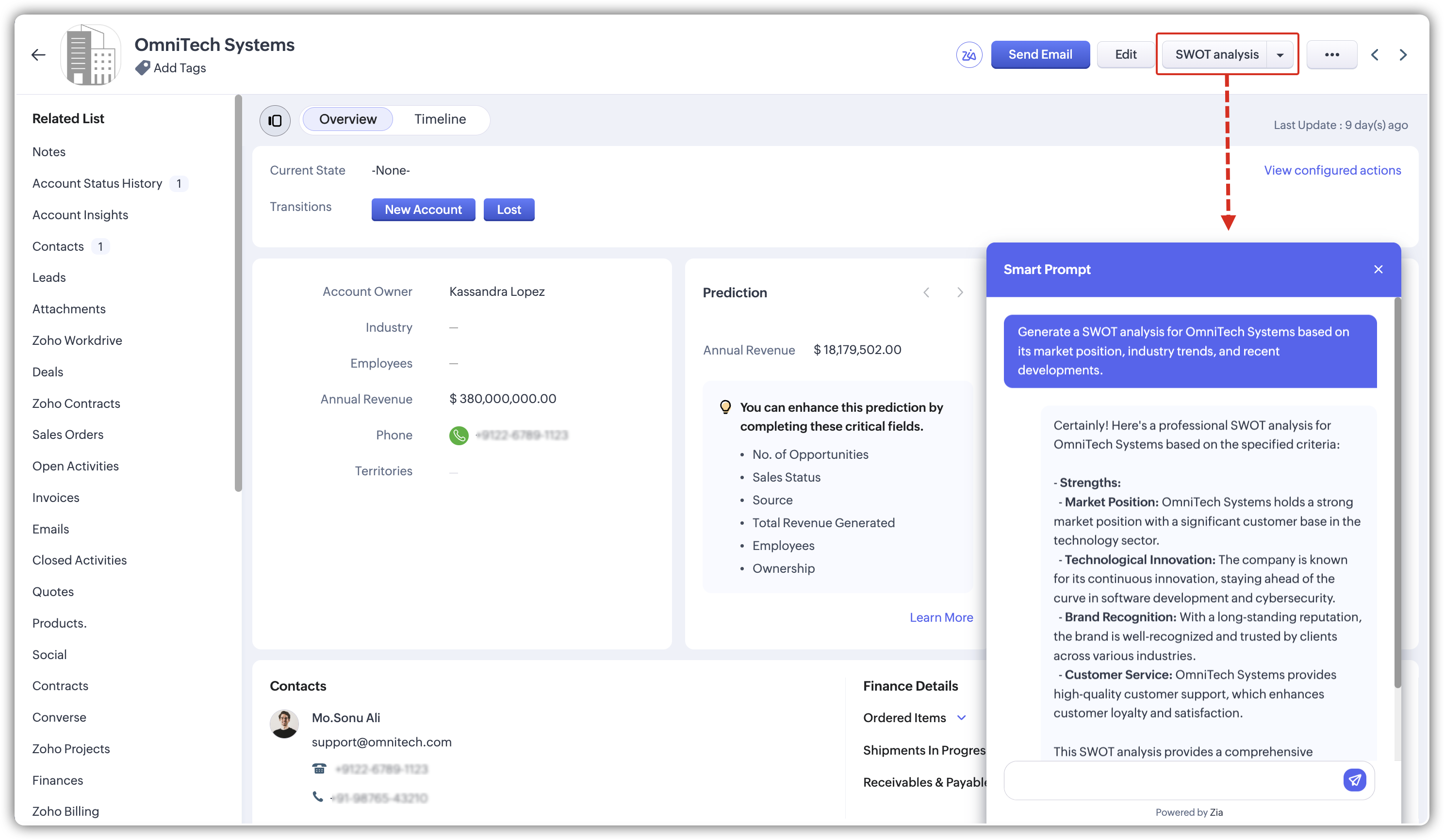The width and height of the screenshot is (1444, 840).
Task: Expand the Ordered Items section
Action: [962, 717]
